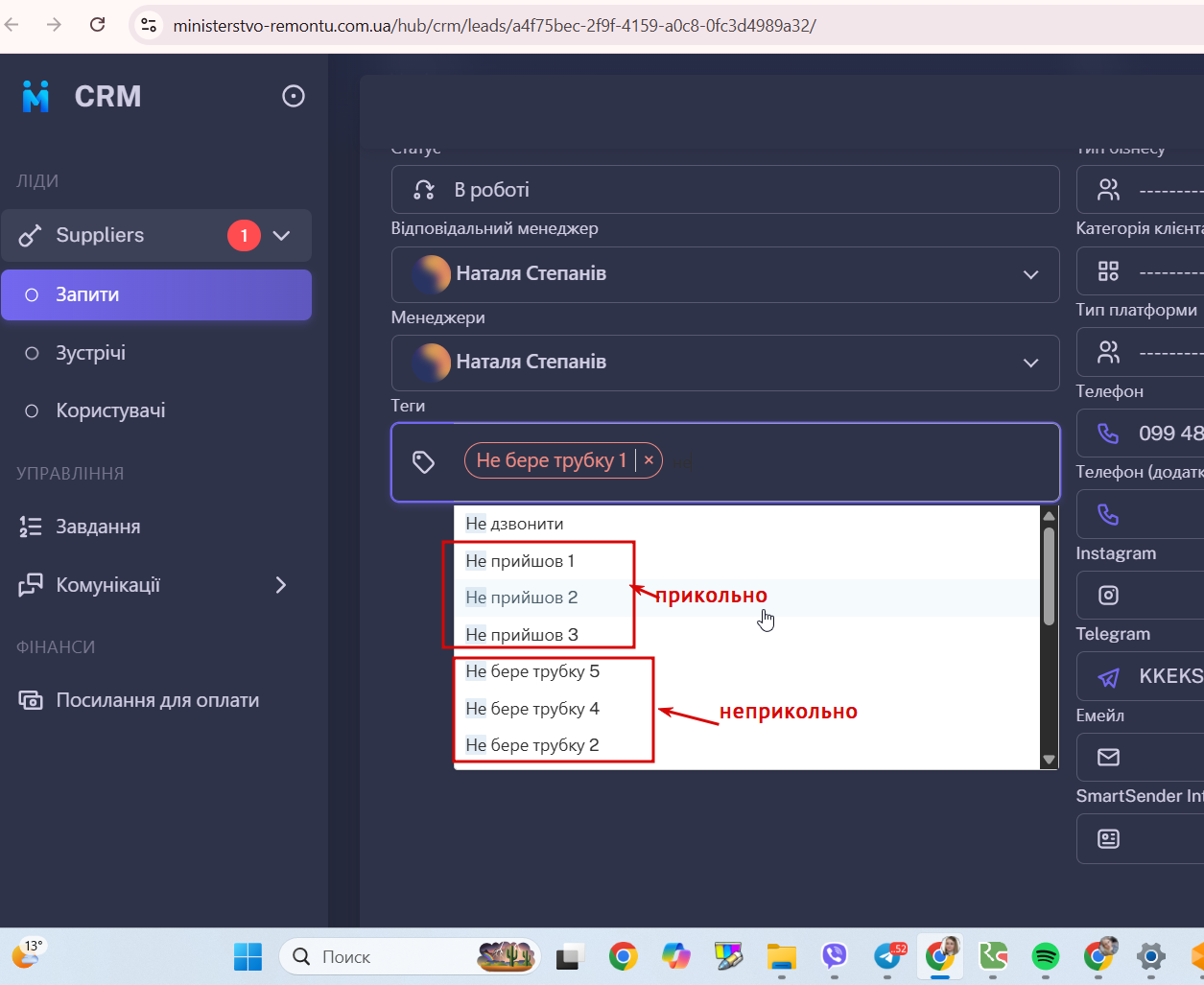
Task: Reload the browser page
Action: pyautogui.click(x=97, y=25)
